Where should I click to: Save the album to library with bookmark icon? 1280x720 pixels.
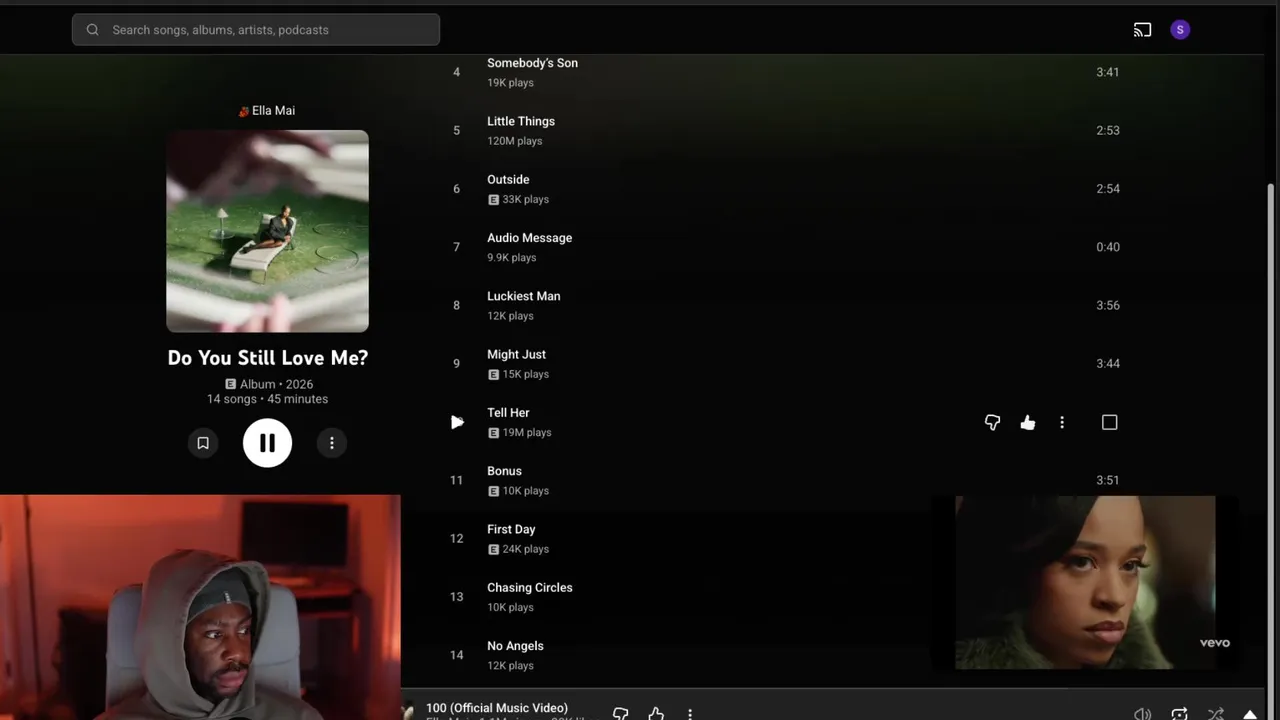click(203, 443)
